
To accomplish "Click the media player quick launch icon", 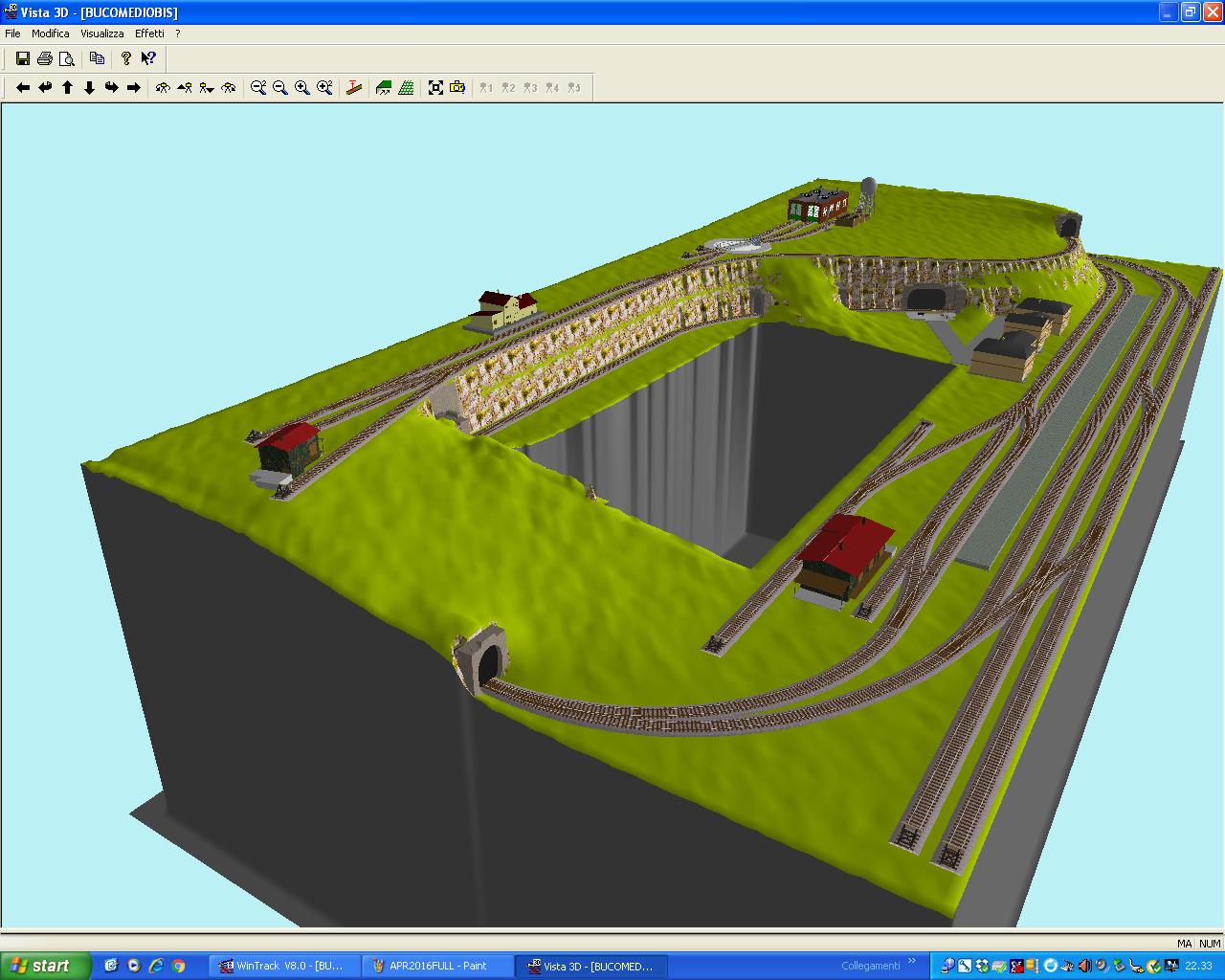I will point(134,966).
